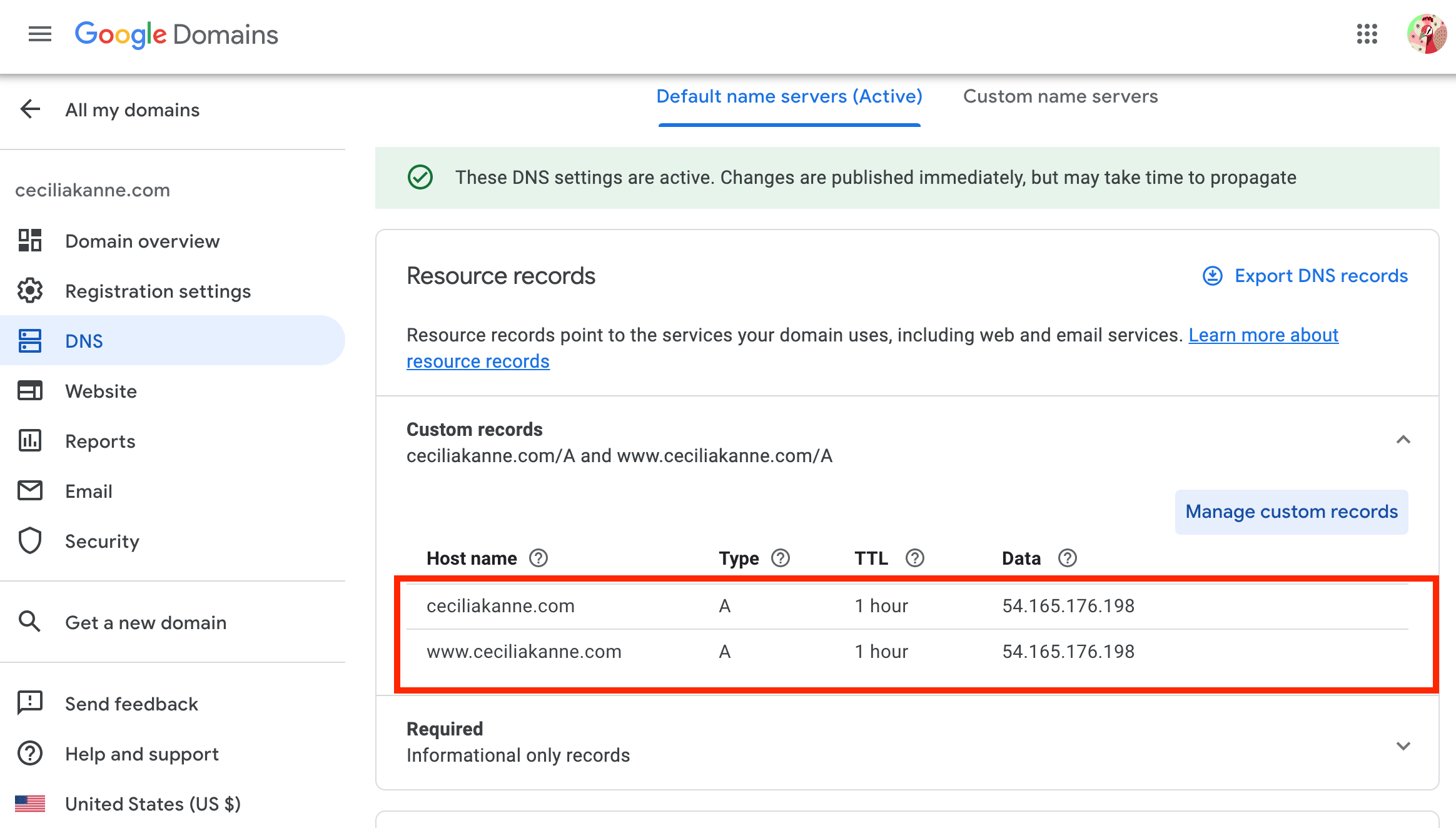Open Get a new domain search
The image size is (1456, 828).
(x=145, y=623)
